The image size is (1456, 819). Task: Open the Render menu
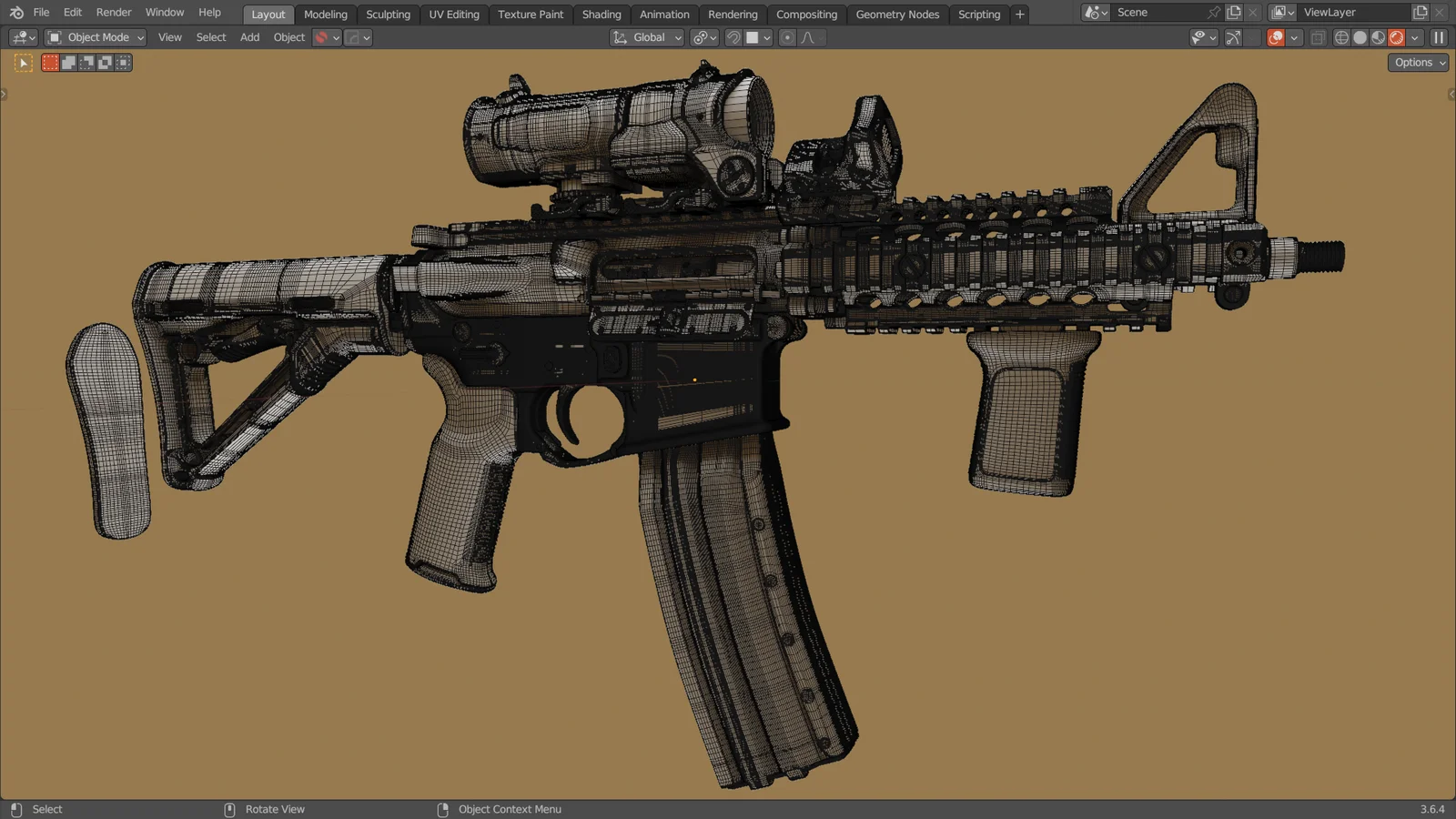tap(113, 12)
